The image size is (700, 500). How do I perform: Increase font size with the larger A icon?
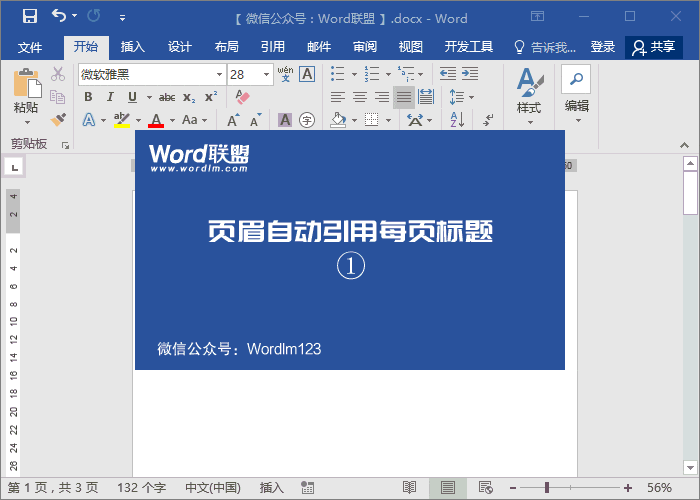click(233, 121)
